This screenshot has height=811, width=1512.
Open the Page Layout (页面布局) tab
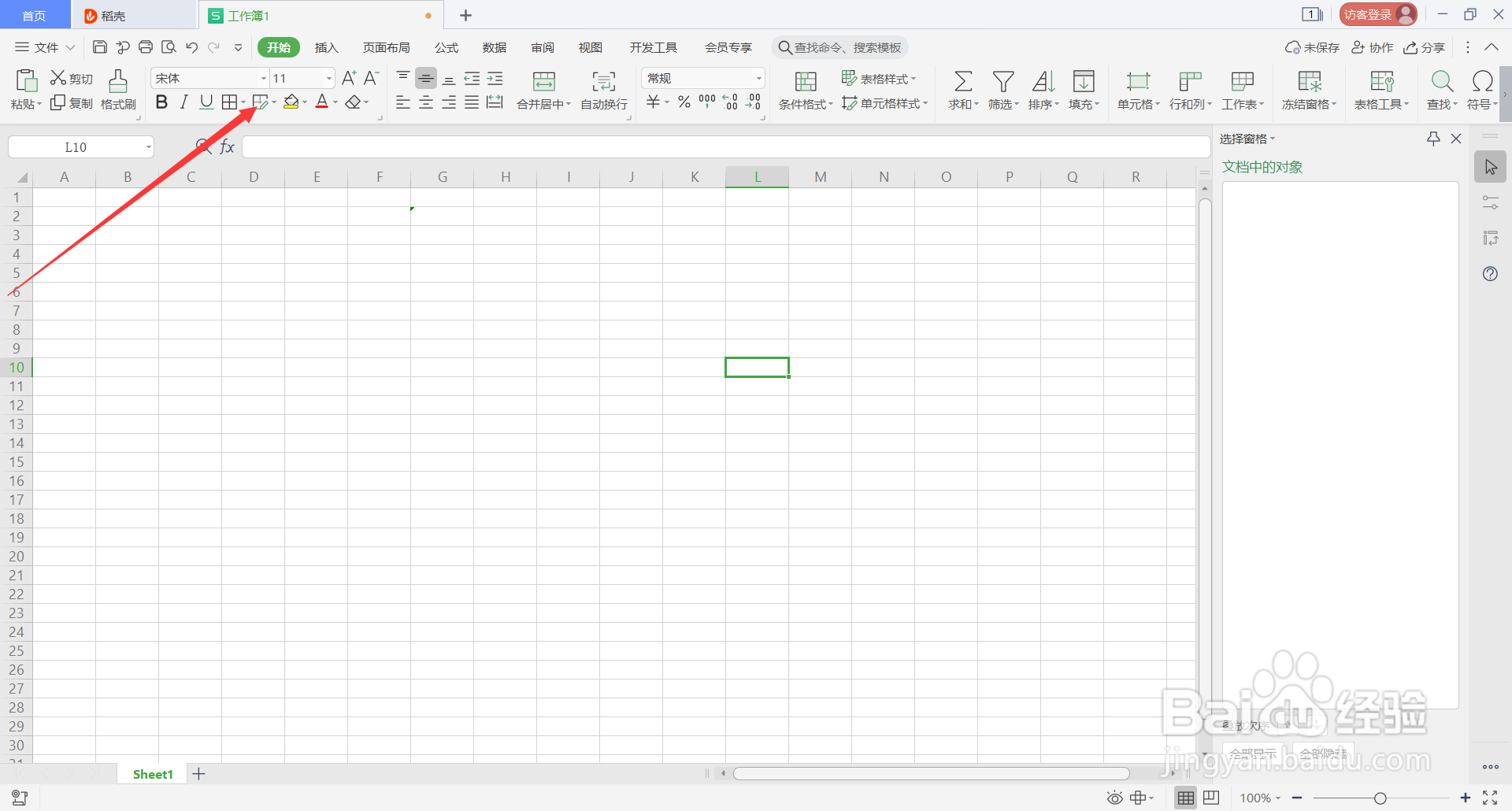(386, 47)
